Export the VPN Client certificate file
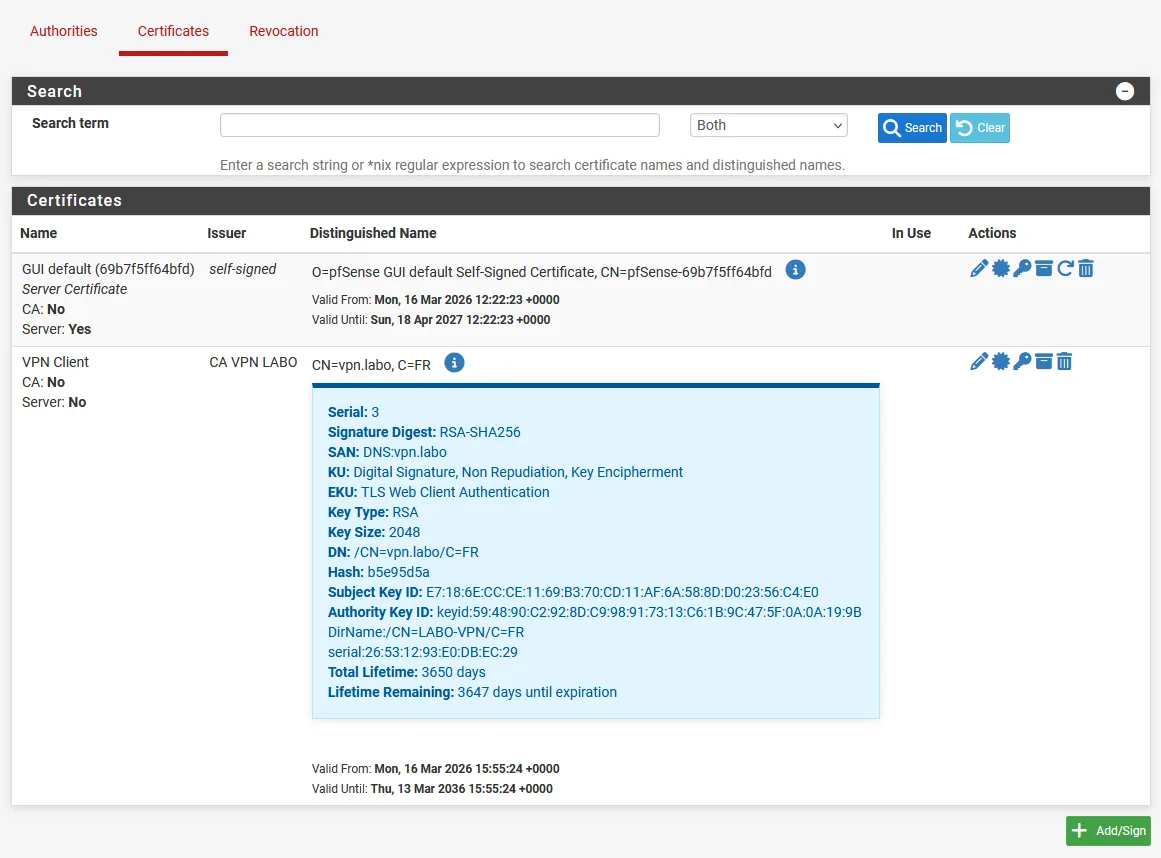The height and width of the screenshot is (858, 1161). (1001, 361)
